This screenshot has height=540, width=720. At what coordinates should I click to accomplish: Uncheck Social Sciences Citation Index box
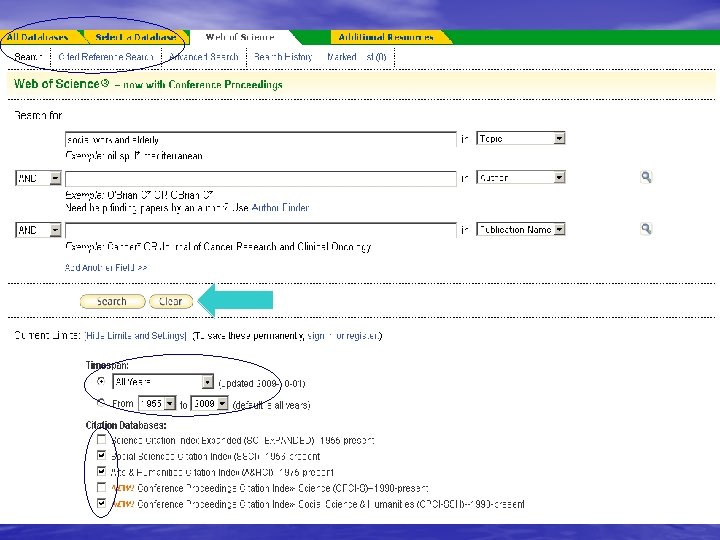point(101,455)
